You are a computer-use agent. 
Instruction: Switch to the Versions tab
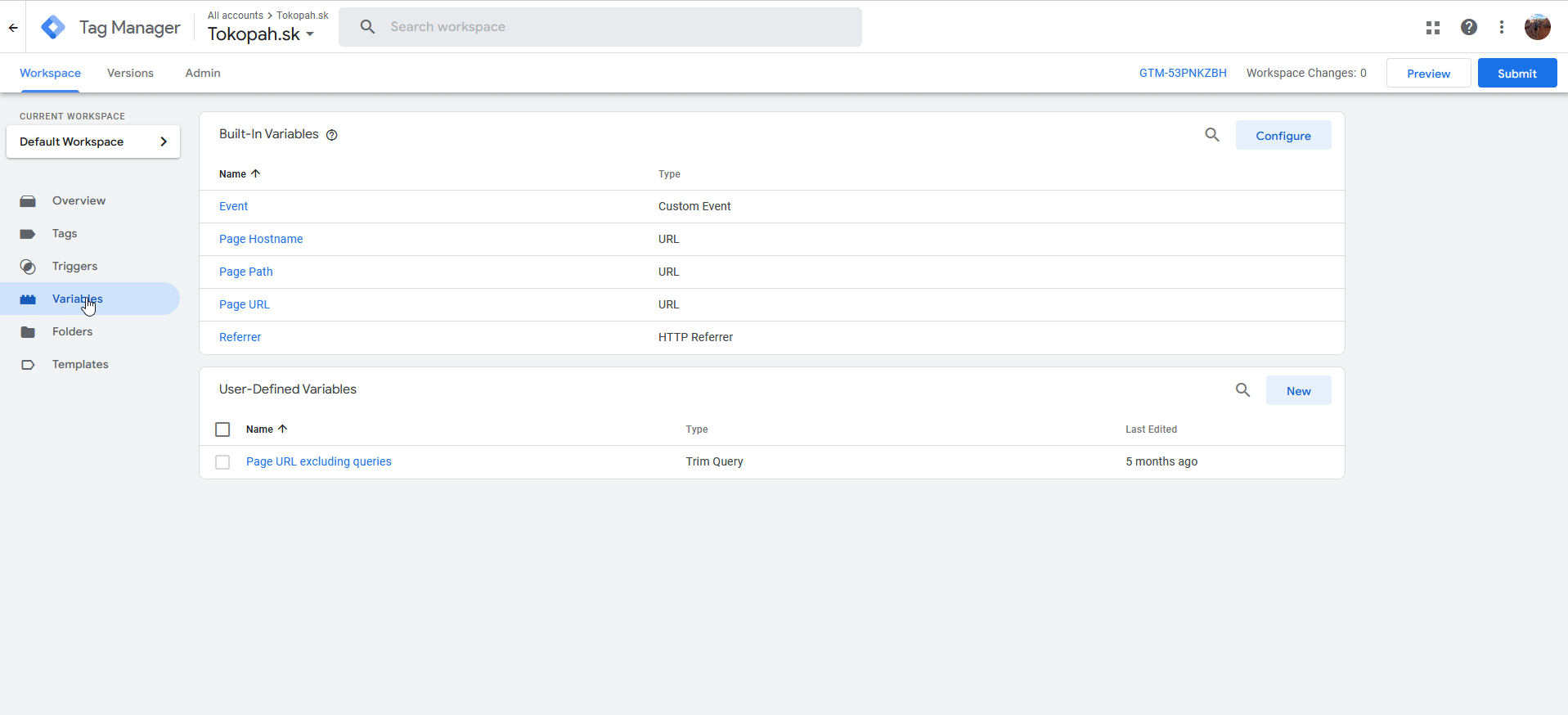tap(130, 73)
